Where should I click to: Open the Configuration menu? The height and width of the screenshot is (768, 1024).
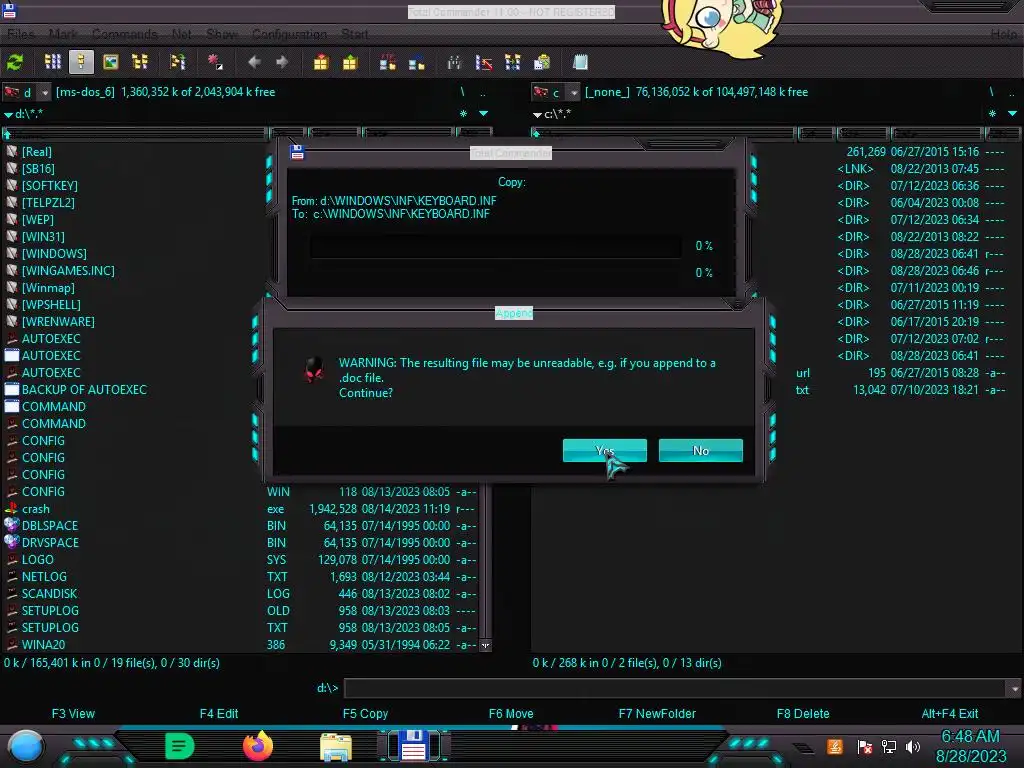point(289,34)
